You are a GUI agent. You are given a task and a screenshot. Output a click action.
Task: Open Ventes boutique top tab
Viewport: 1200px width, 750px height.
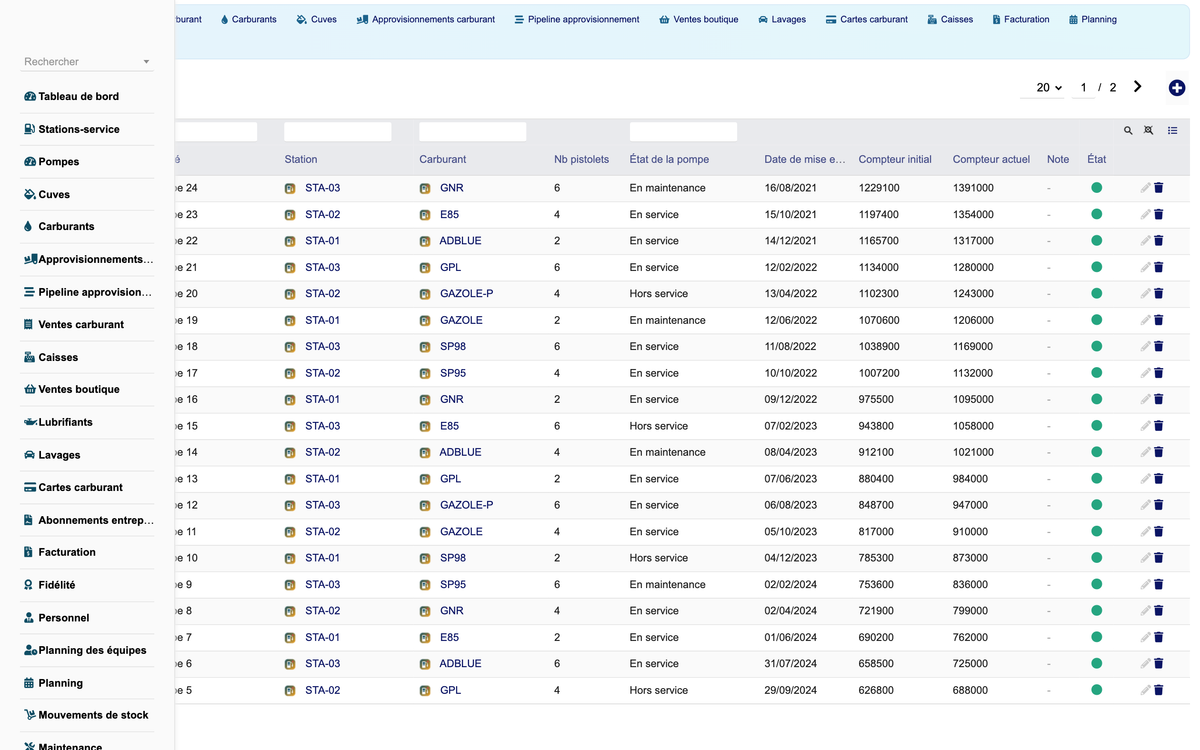[x=699, y=19]
